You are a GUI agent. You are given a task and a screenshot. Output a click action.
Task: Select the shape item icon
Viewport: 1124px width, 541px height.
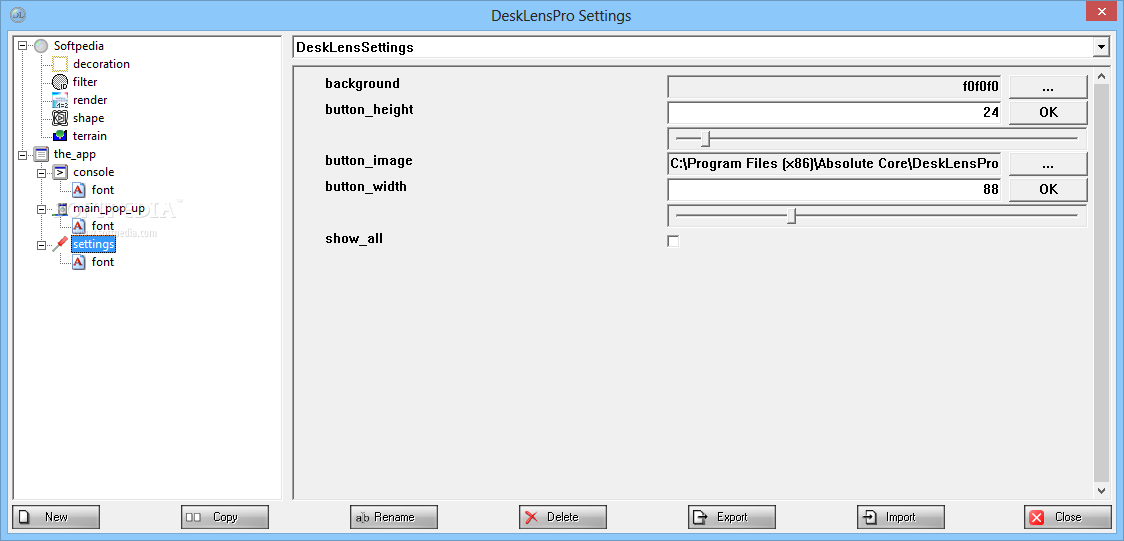coord(60,118)
